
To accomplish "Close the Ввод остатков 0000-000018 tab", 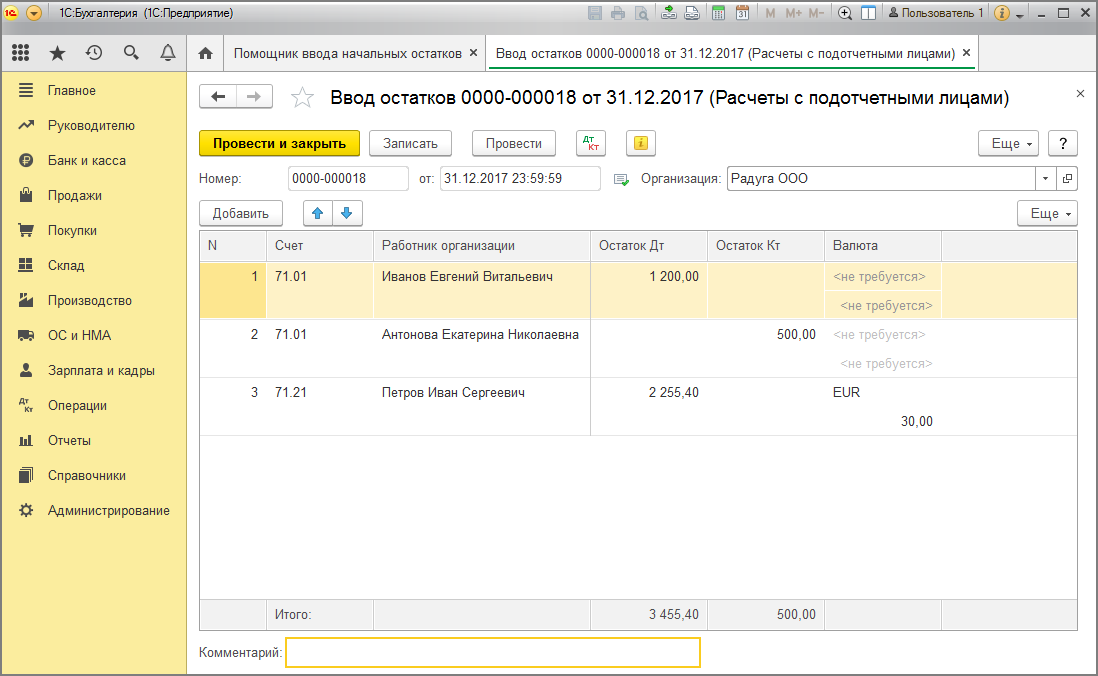I will (966, 53).
